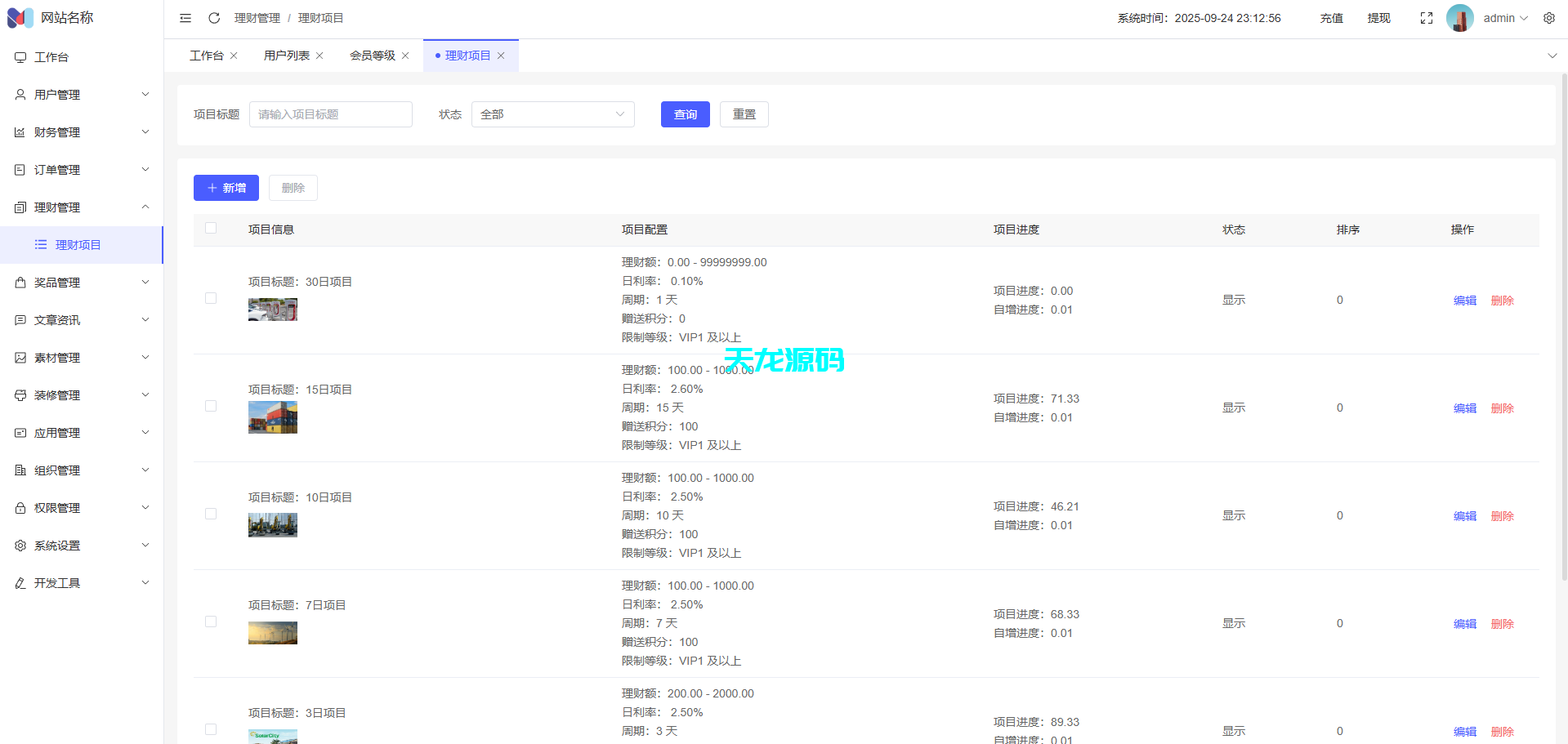Click the 权限管理 lock icon

(20, 507)
